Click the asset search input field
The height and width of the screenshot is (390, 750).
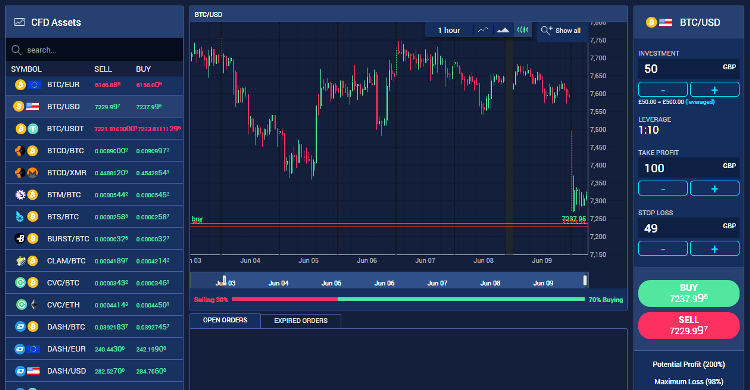point(94,50)
